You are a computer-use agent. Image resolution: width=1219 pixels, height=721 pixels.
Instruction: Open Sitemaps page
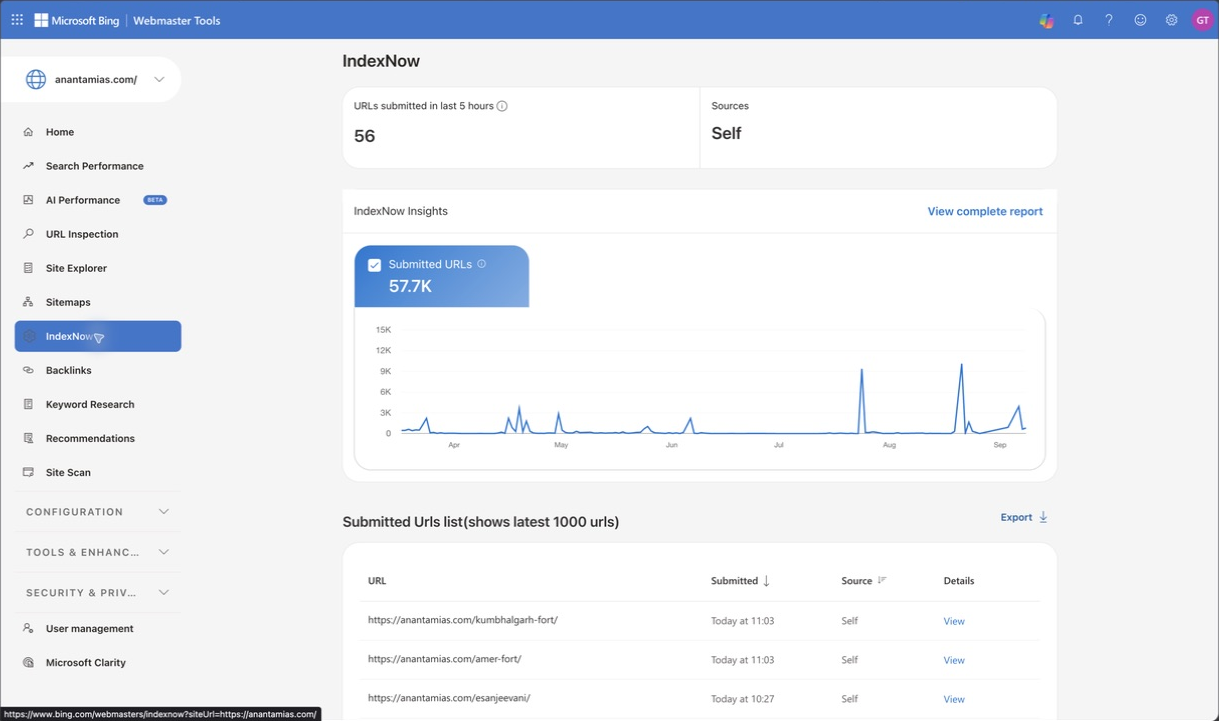(x=68, y=302)
